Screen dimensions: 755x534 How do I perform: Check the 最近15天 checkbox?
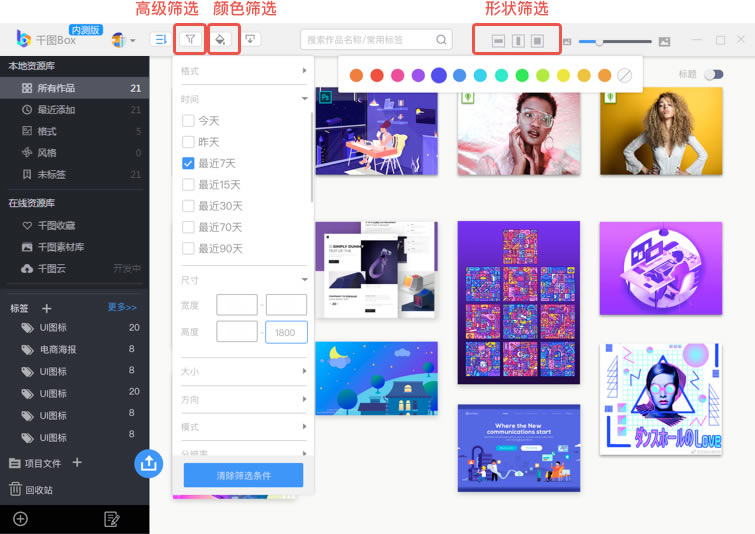[188, 184]
